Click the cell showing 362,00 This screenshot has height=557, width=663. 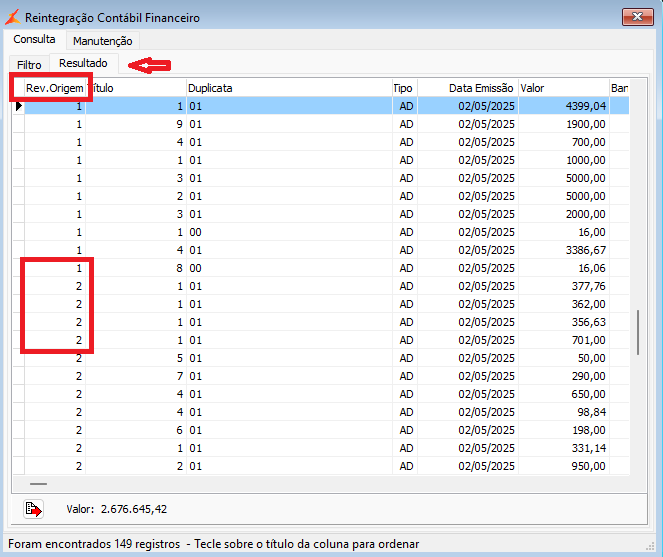(x=564, y=304)
